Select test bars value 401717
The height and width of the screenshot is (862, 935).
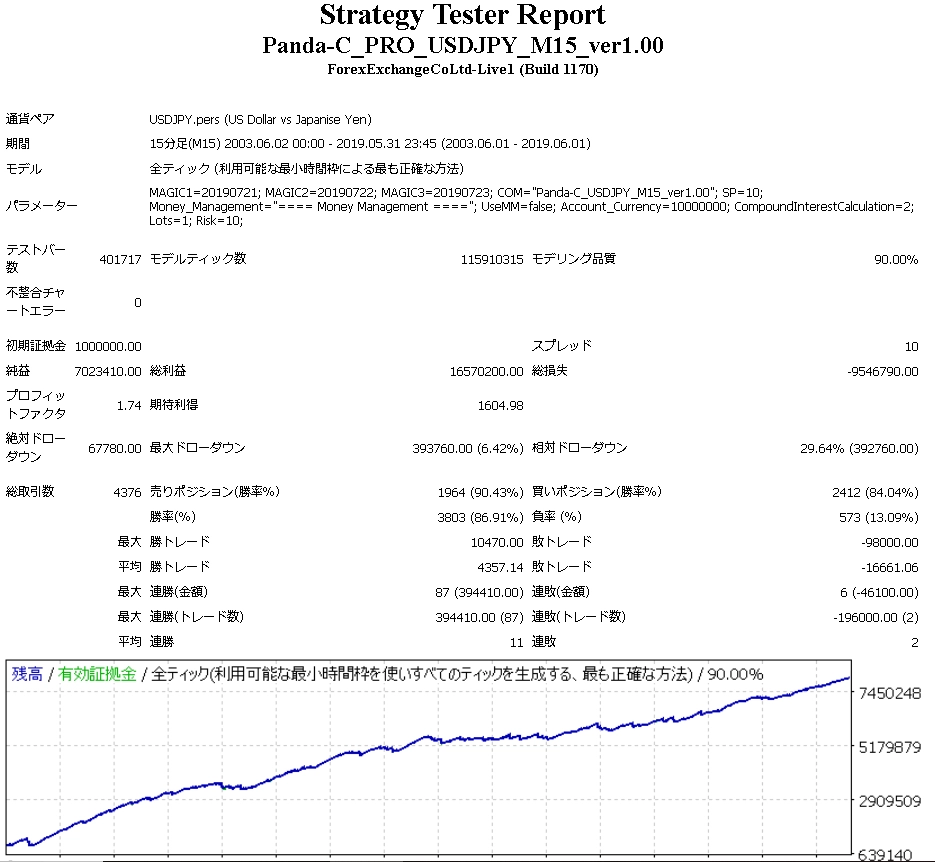pos(120,259)
